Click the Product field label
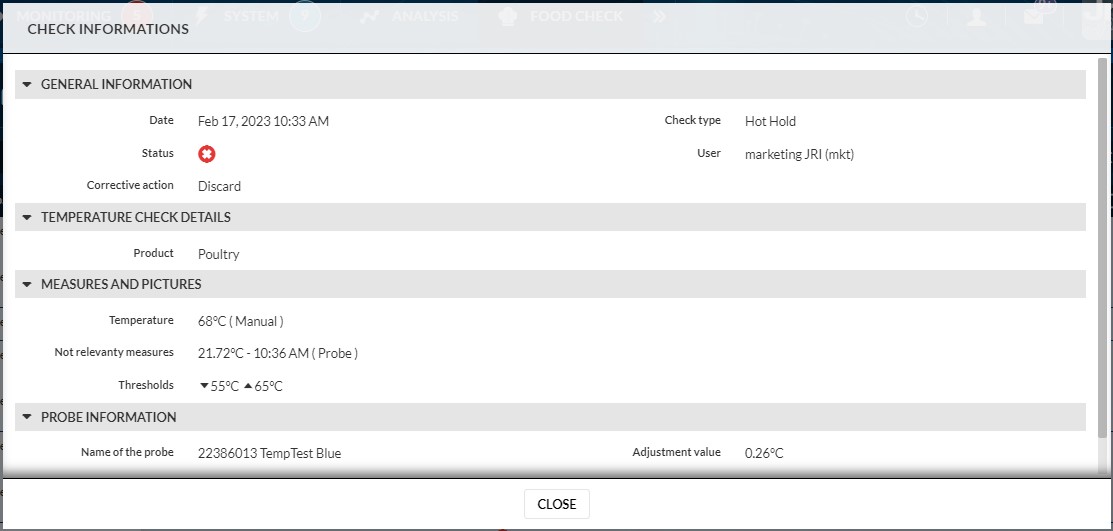Viewport: 1113px width, 531px height. tap(153, 253)
